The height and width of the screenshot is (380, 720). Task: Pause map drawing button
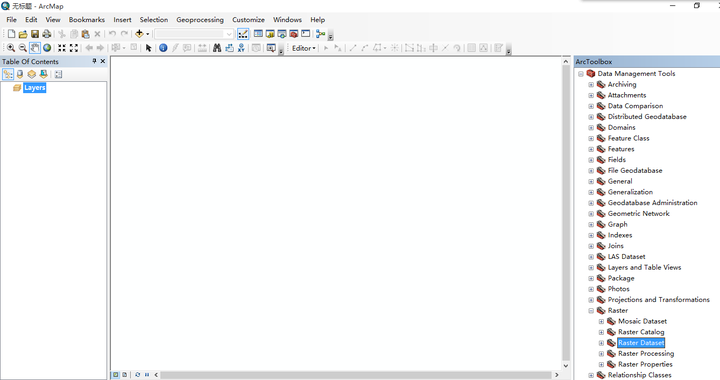tap(147, 375)
